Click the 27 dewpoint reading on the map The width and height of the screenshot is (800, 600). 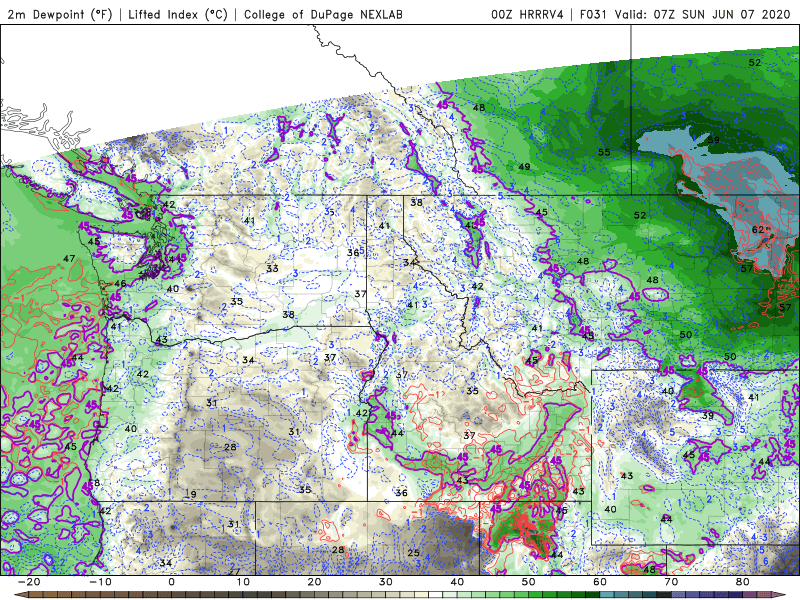[234, 571]
